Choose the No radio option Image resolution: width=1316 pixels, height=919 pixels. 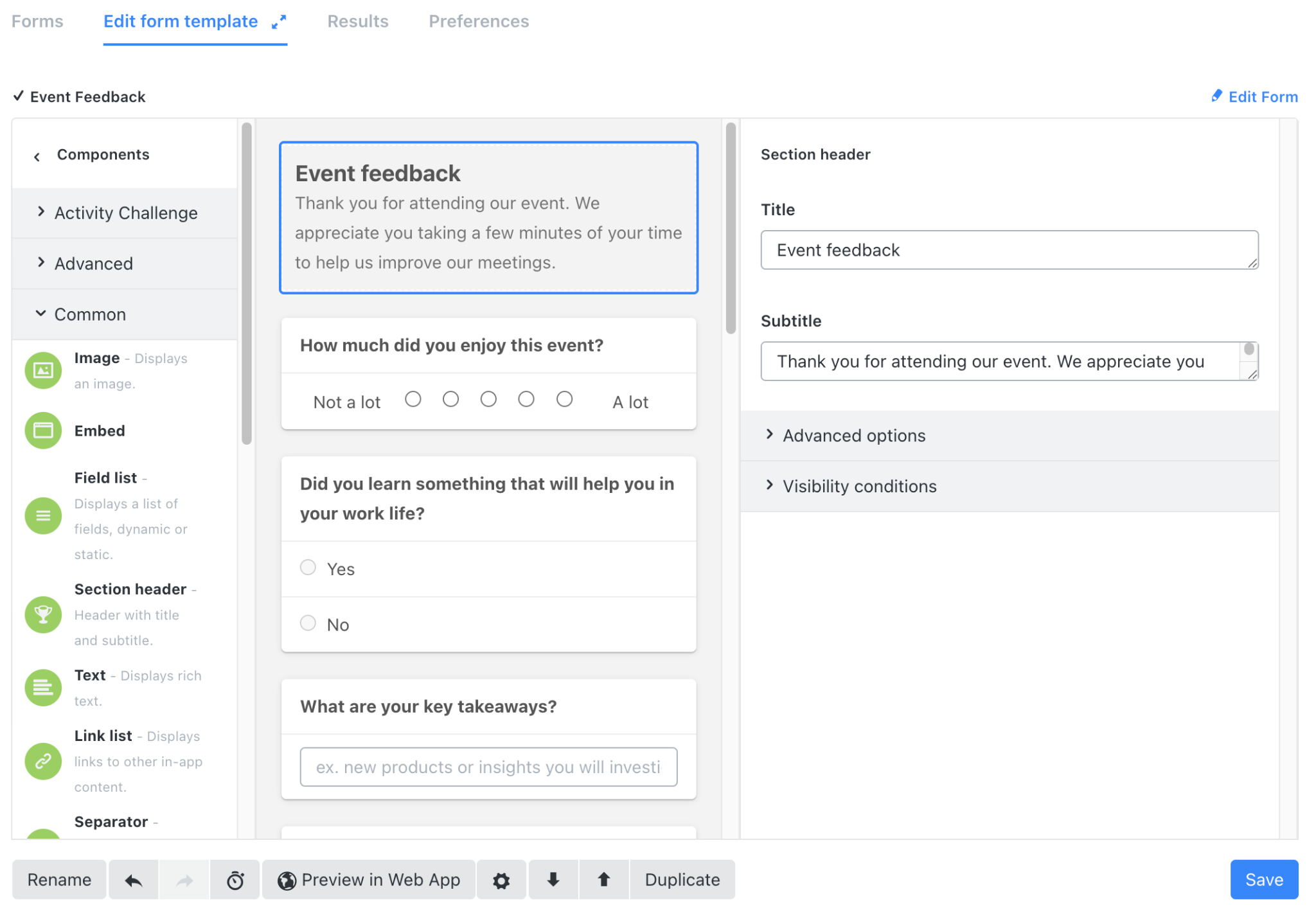308,623
